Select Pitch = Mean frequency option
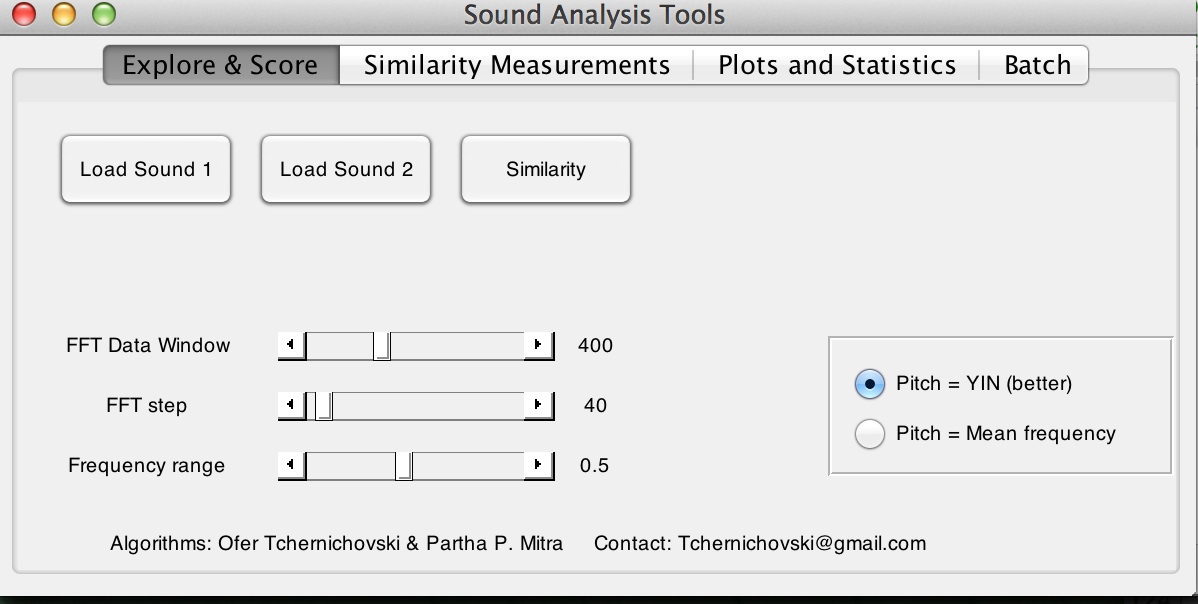This screenshot has width=1198, height=604. tap(870, 434)
